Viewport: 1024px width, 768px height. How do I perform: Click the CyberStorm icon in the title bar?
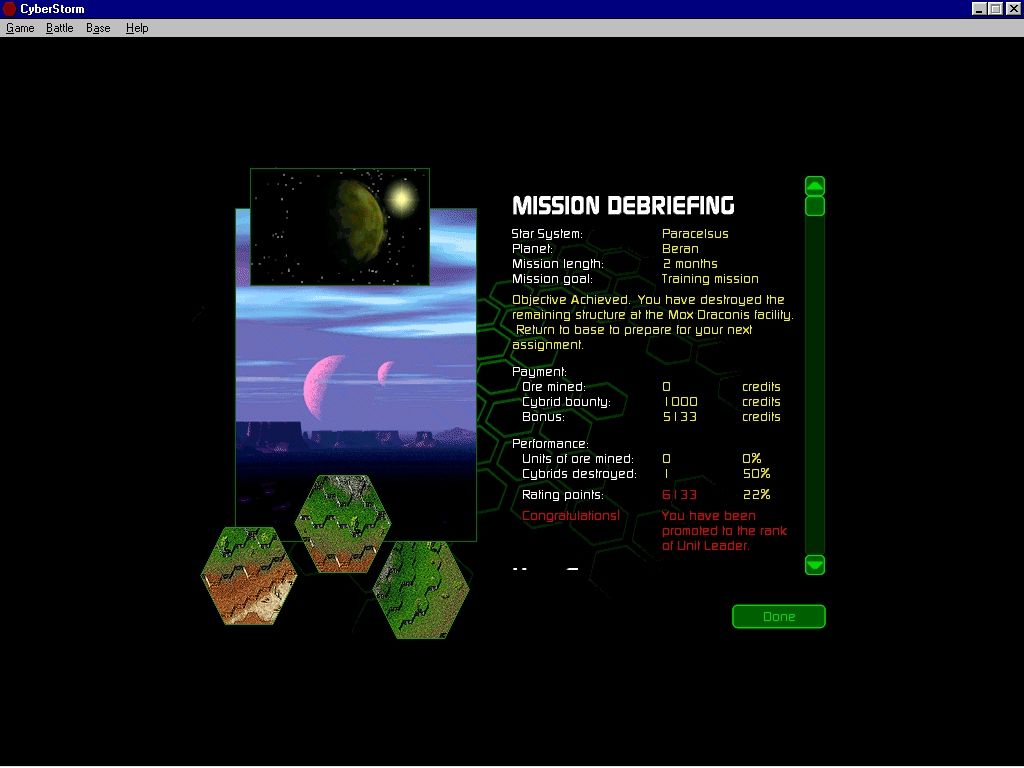pos(8,8)
